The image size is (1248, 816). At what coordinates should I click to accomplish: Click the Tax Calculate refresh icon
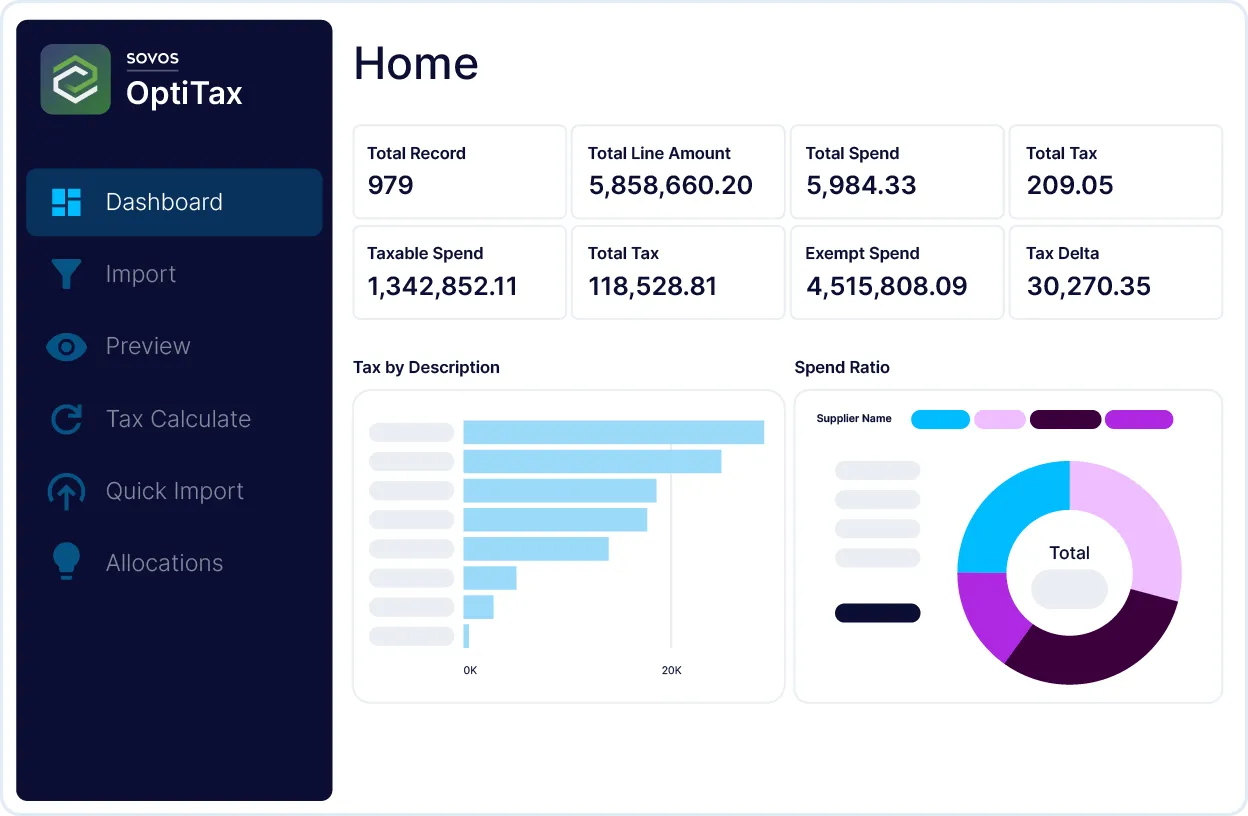click(66, 419)
